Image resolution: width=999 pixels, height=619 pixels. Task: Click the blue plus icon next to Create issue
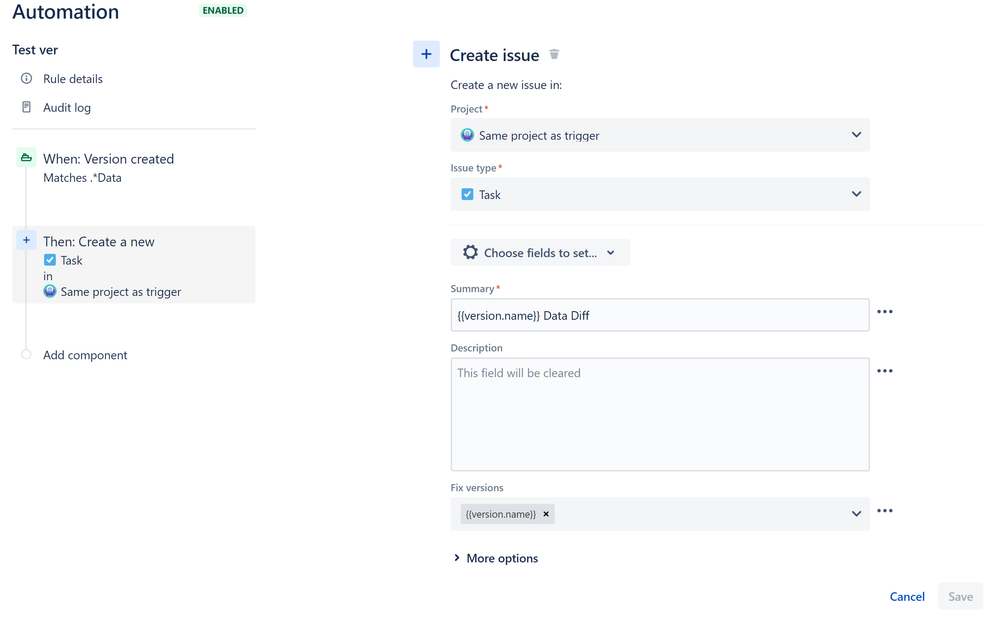(x=426, y=54)
